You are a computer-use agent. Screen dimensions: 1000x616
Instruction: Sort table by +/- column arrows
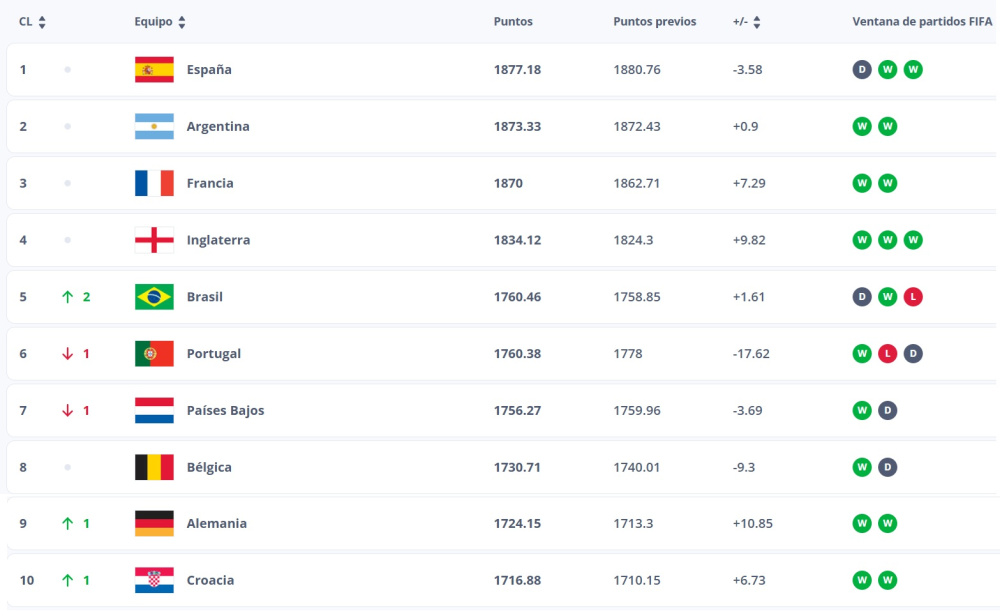point(756,22)
